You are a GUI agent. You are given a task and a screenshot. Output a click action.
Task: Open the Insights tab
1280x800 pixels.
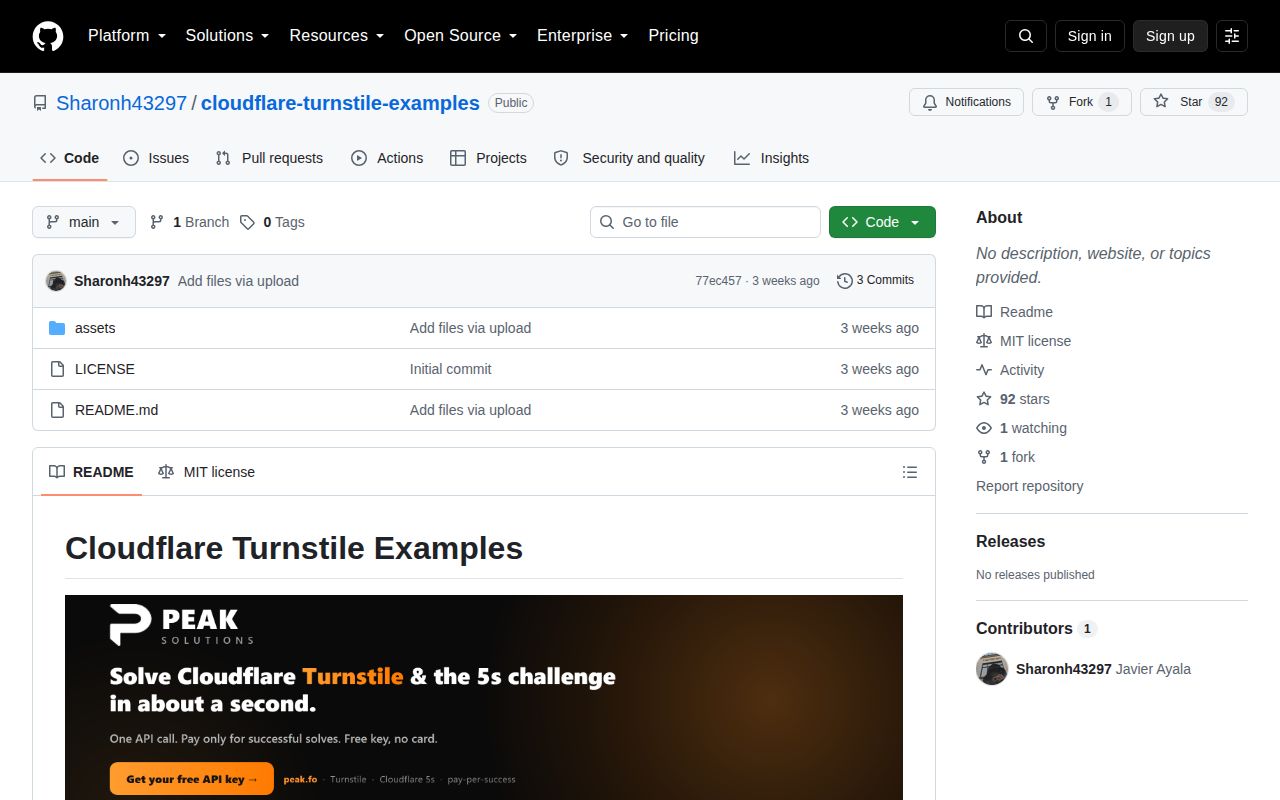(771, 158)
